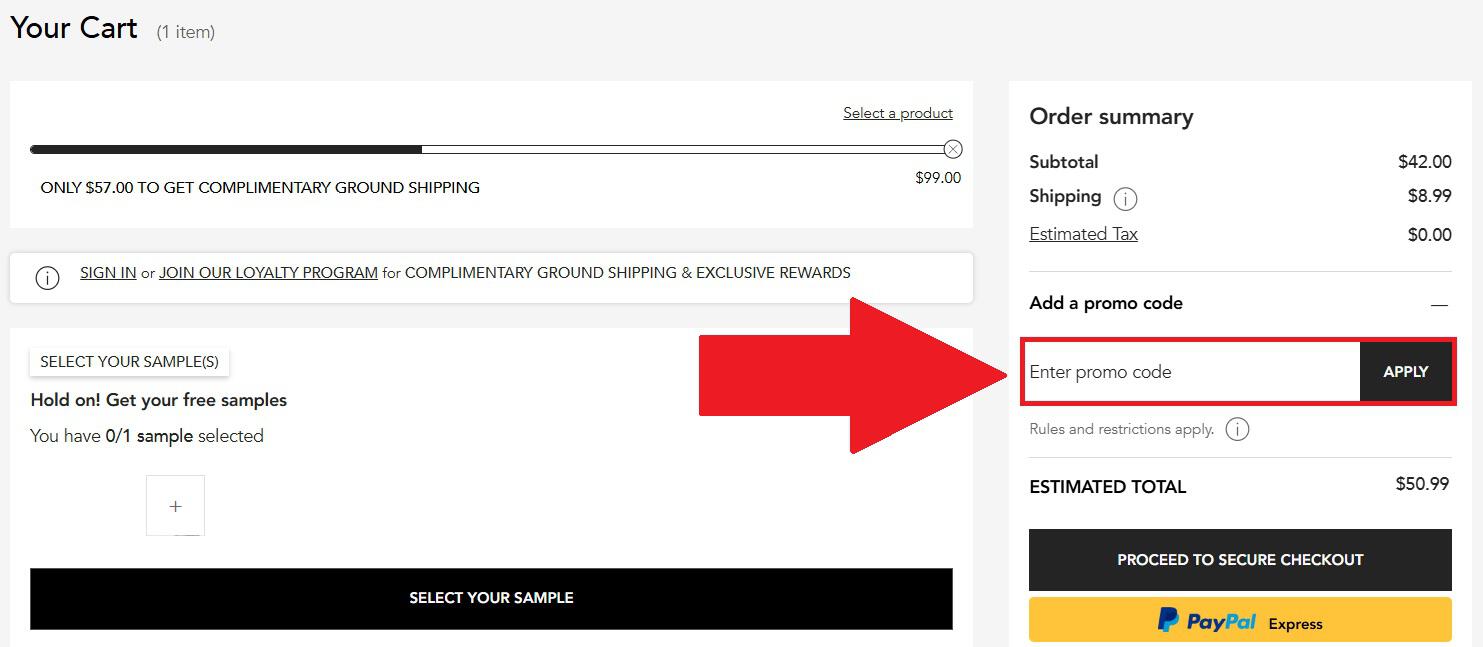Apply the promo code
The height and width of the screenshot is (647, 1483).
pyautogui.click(x=1405, y=372)
